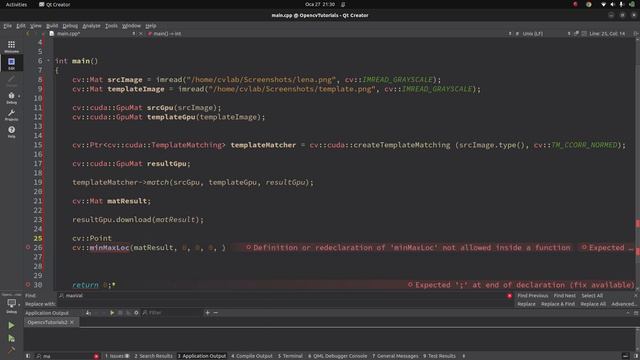Open Advanced find options

pos(623,304)
